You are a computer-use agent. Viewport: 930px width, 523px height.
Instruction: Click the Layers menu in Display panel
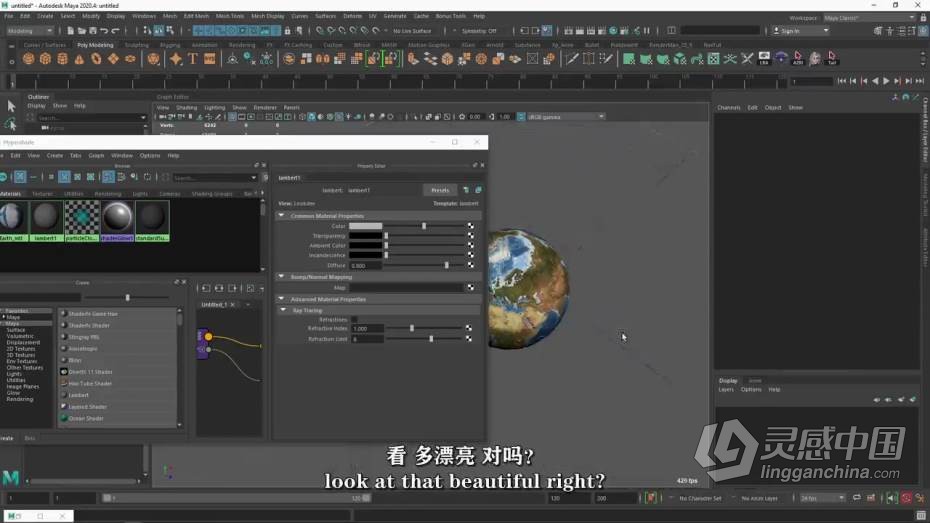[x=726, y=390]
